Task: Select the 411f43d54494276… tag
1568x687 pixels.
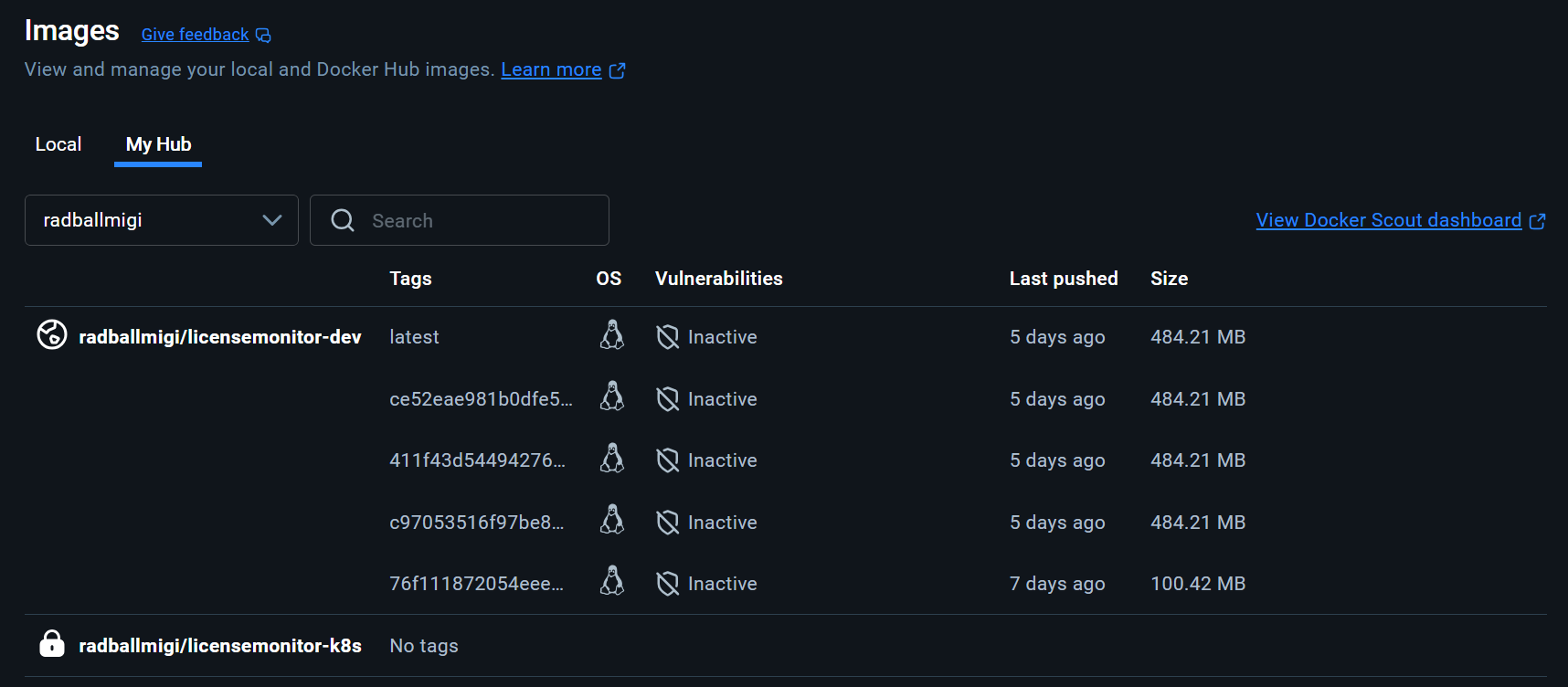Action: pyautogui.click(x=477, y=460)
